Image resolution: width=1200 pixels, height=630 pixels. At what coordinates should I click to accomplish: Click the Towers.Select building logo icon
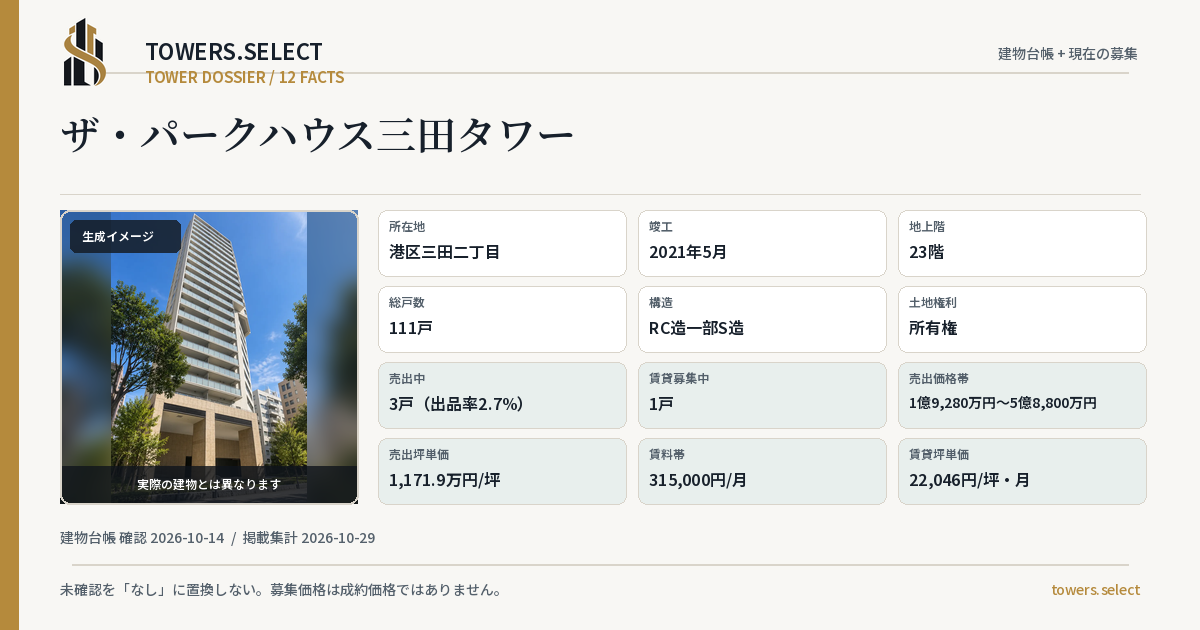[x=85, y=52]
